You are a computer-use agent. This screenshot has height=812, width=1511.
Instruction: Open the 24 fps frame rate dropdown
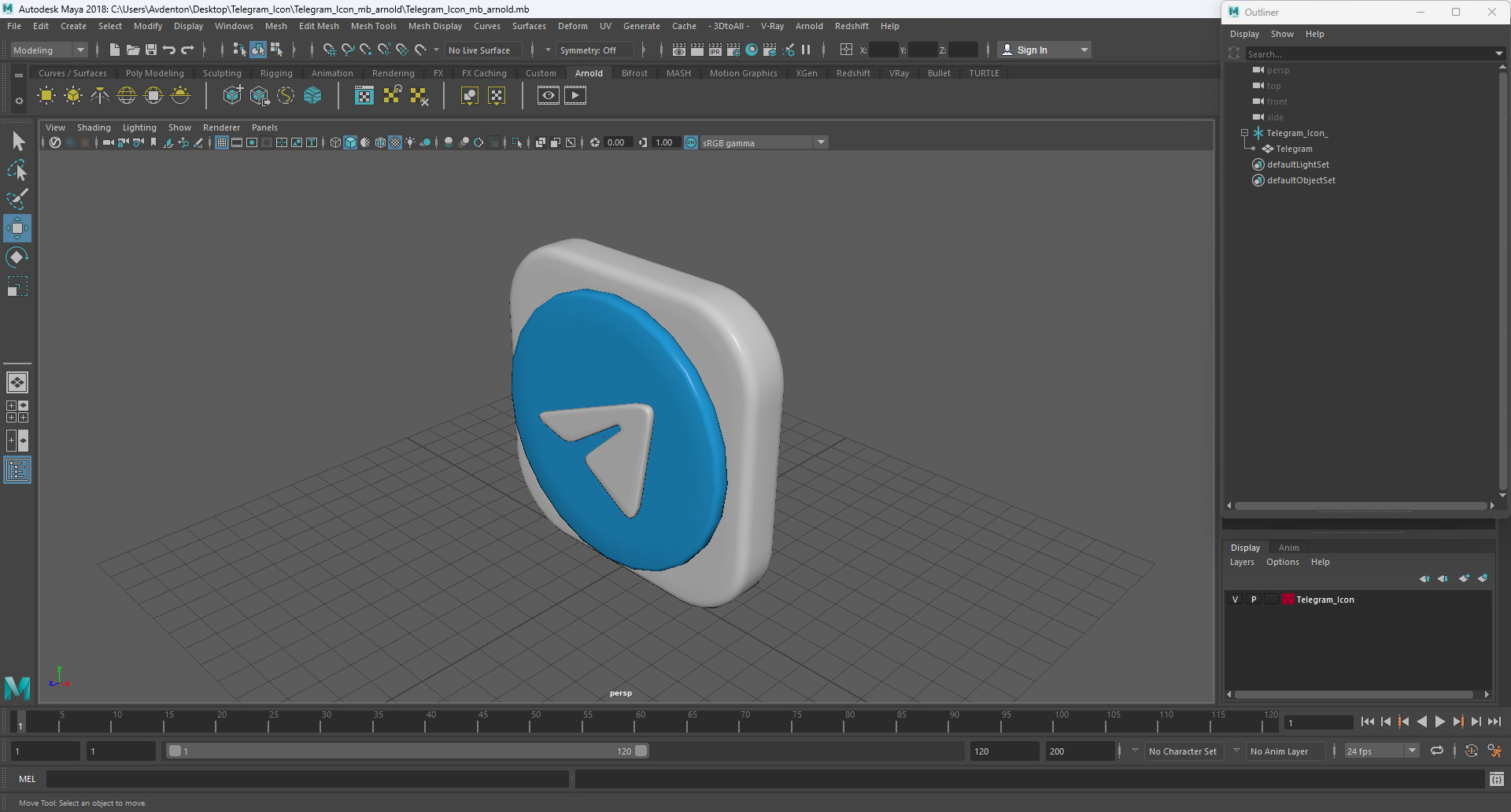coord(1382,751)
